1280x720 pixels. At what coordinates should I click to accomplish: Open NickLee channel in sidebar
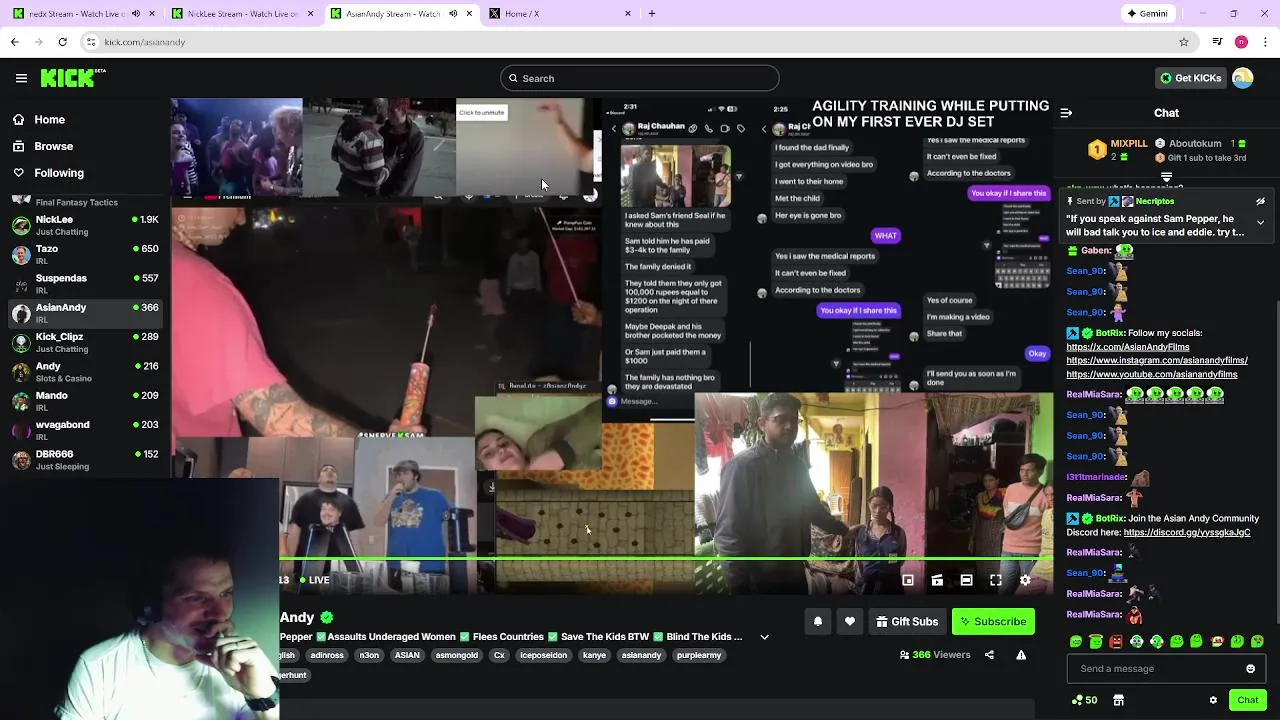tap(84, 225)
